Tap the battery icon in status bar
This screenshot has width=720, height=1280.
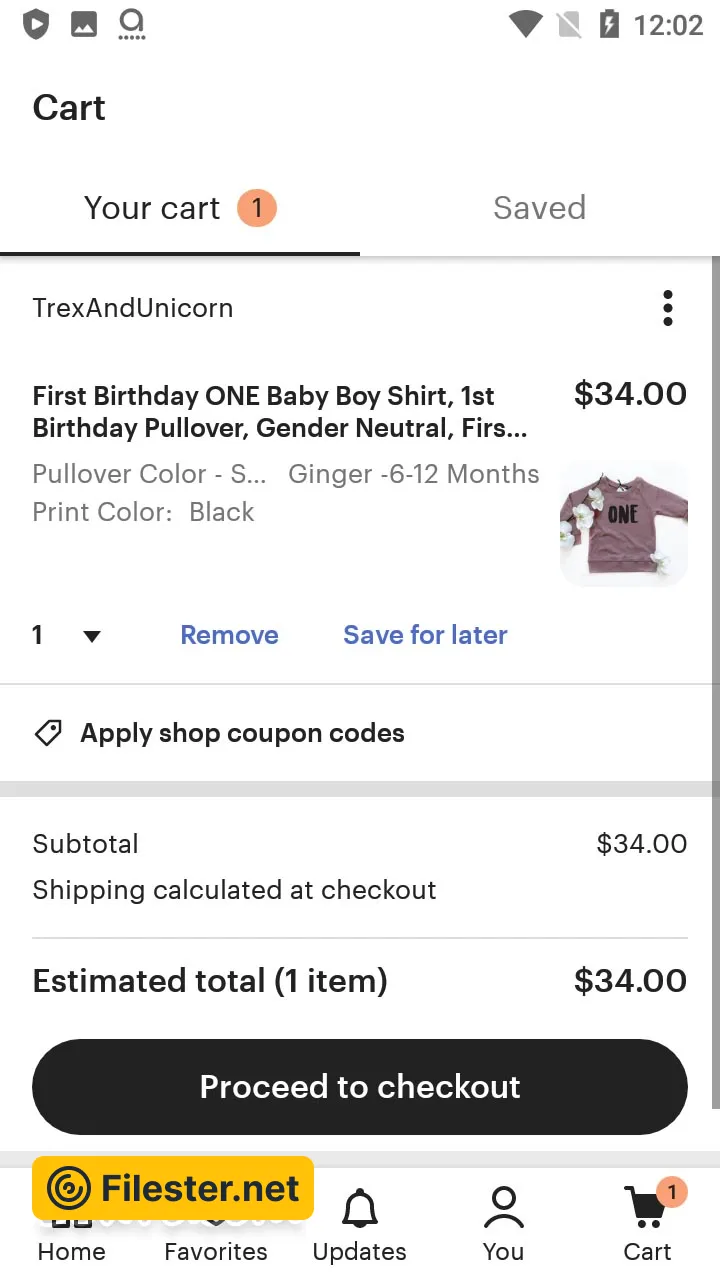609,24
